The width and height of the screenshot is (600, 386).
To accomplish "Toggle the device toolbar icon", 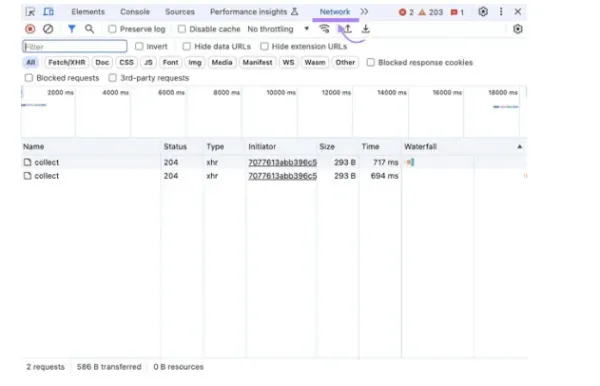I will click(x=48, y=11).
